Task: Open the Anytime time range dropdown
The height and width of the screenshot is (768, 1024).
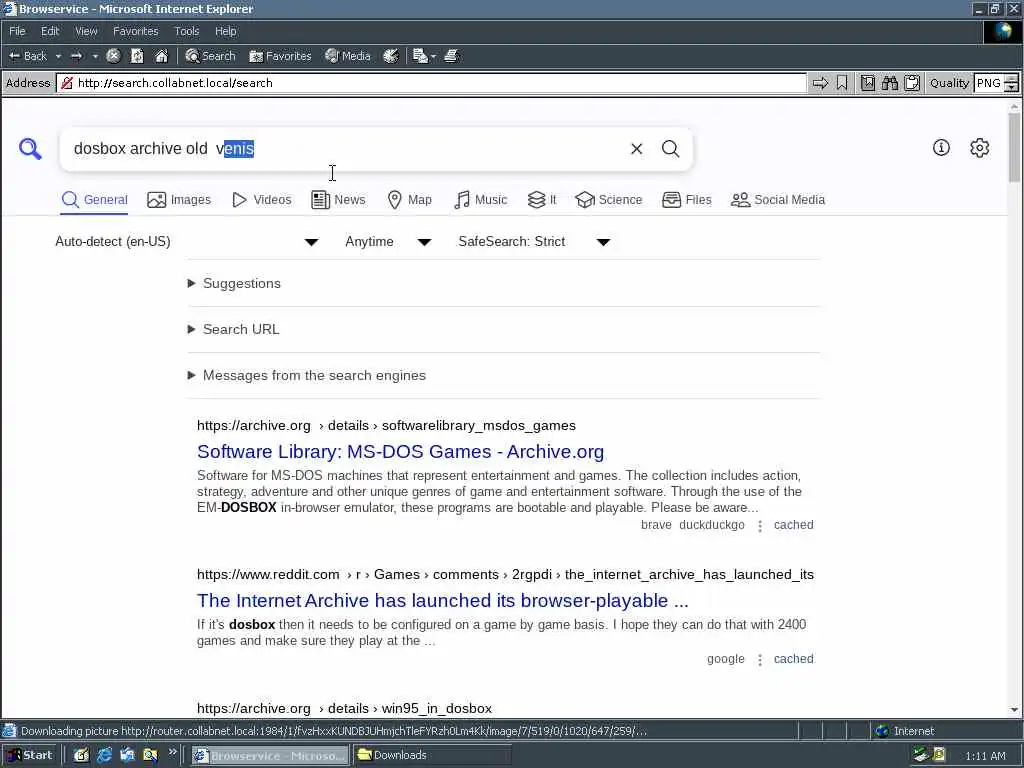Action: coord(388,242)
